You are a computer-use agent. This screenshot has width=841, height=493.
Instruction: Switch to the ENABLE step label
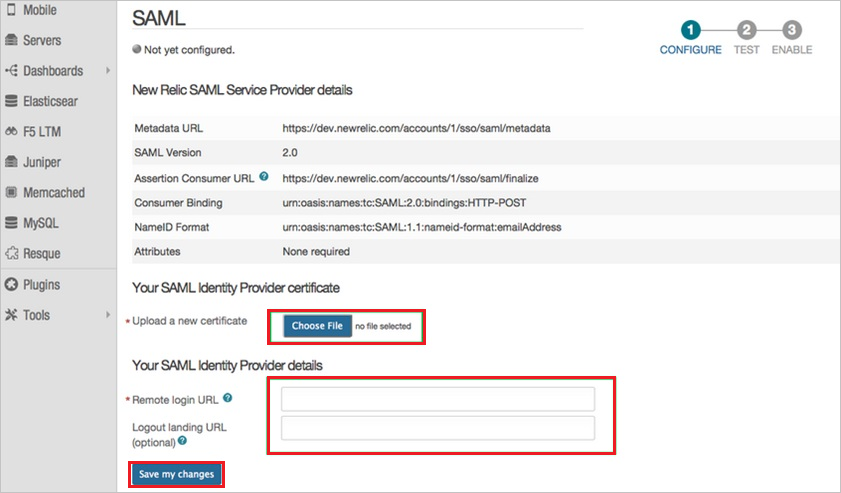pyautogui.click(x=792, y=49)
